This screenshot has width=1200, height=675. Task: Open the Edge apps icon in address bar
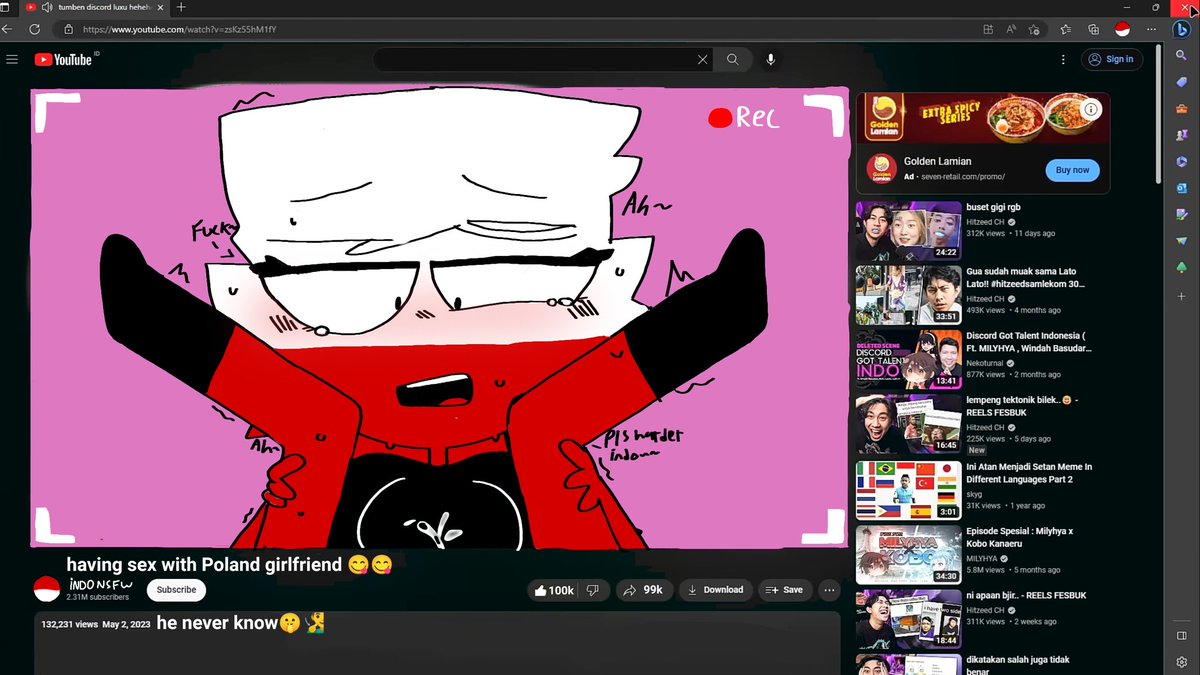pyautogui.click(x=988, y=29)
